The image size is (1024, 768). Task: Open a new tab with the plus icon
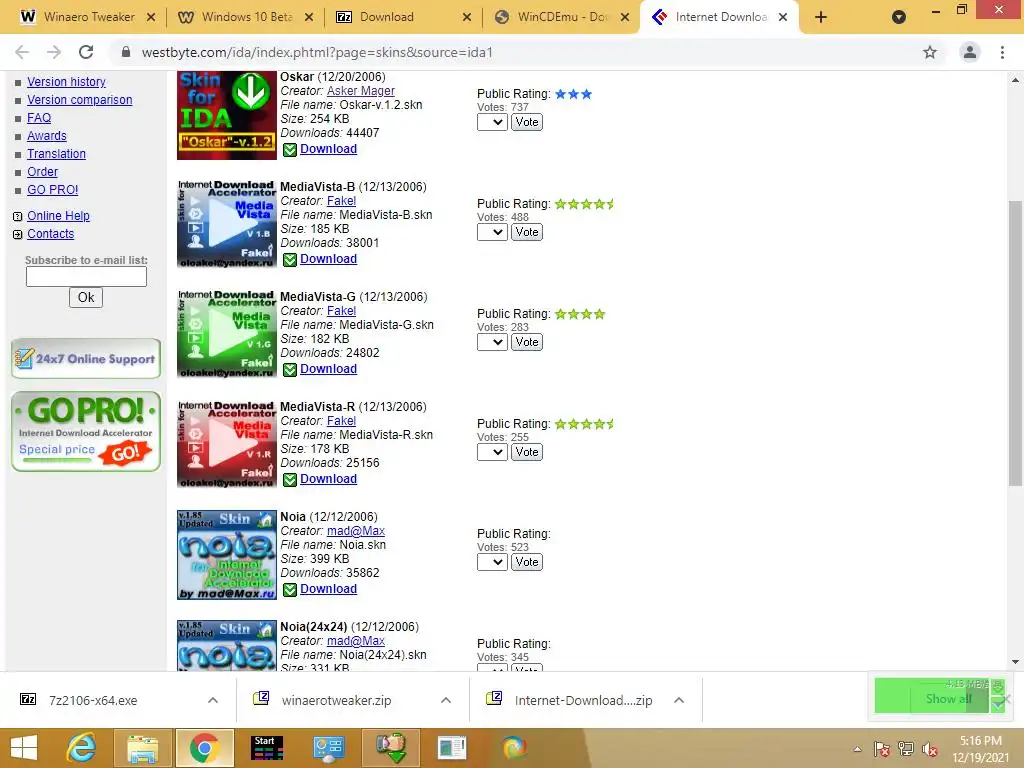pos(821,17)
